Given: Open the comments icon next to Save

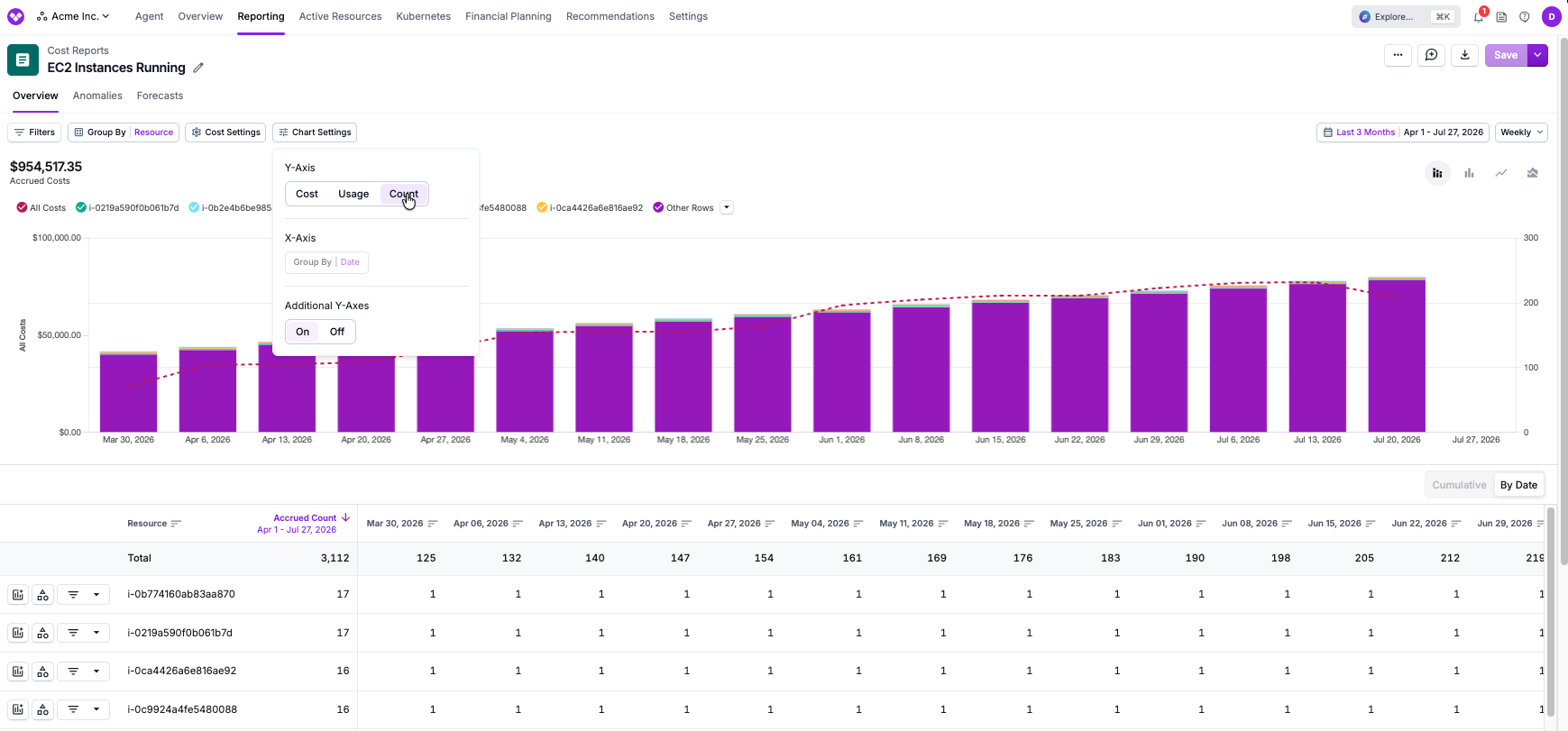Looking at the screenshot, I should coord(1431,55).
